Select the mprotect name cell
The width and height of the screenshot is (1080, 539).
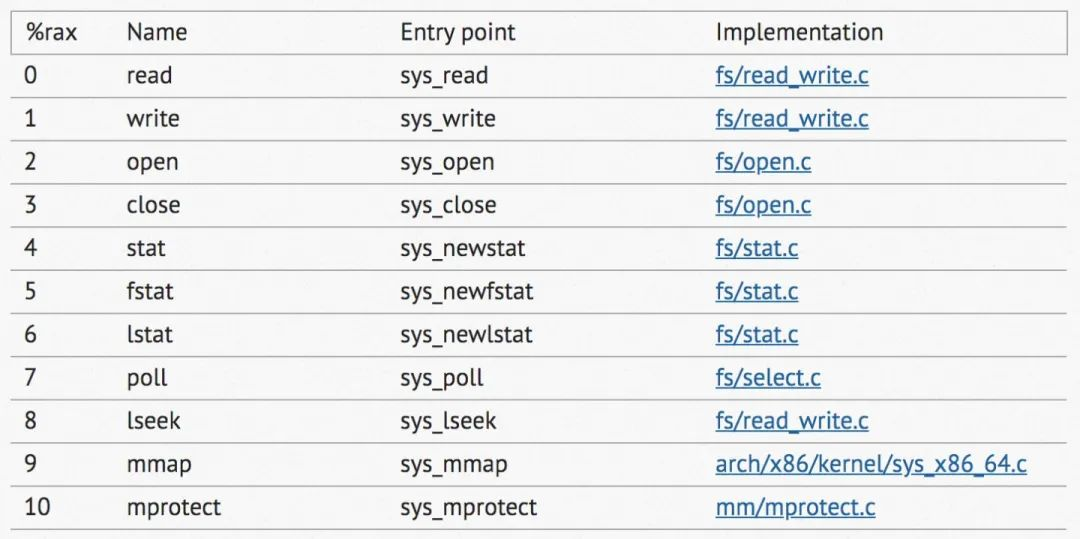point(173,507)
